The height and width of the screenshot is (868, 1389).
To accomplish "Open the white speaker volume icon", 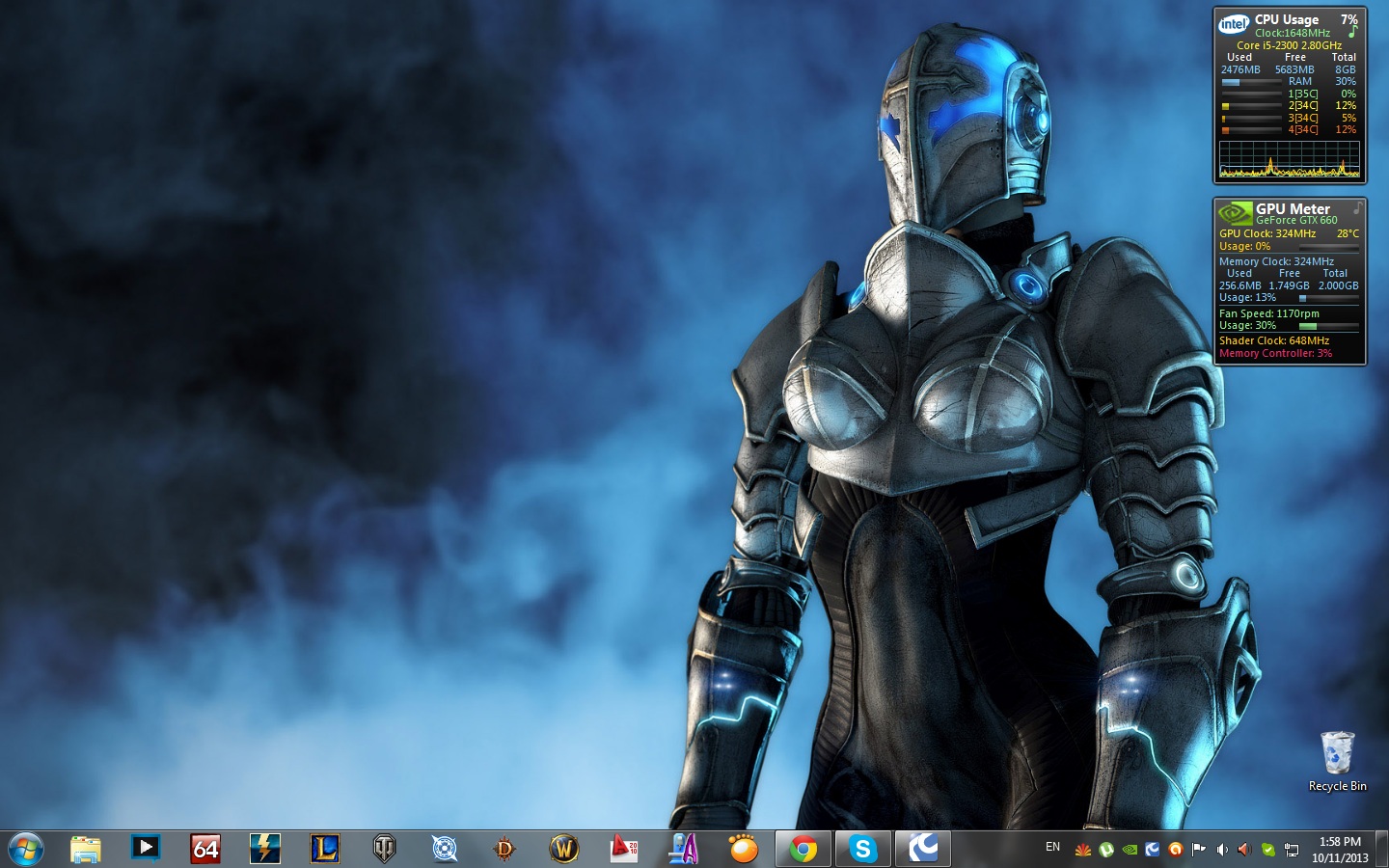I will 1222,850.
